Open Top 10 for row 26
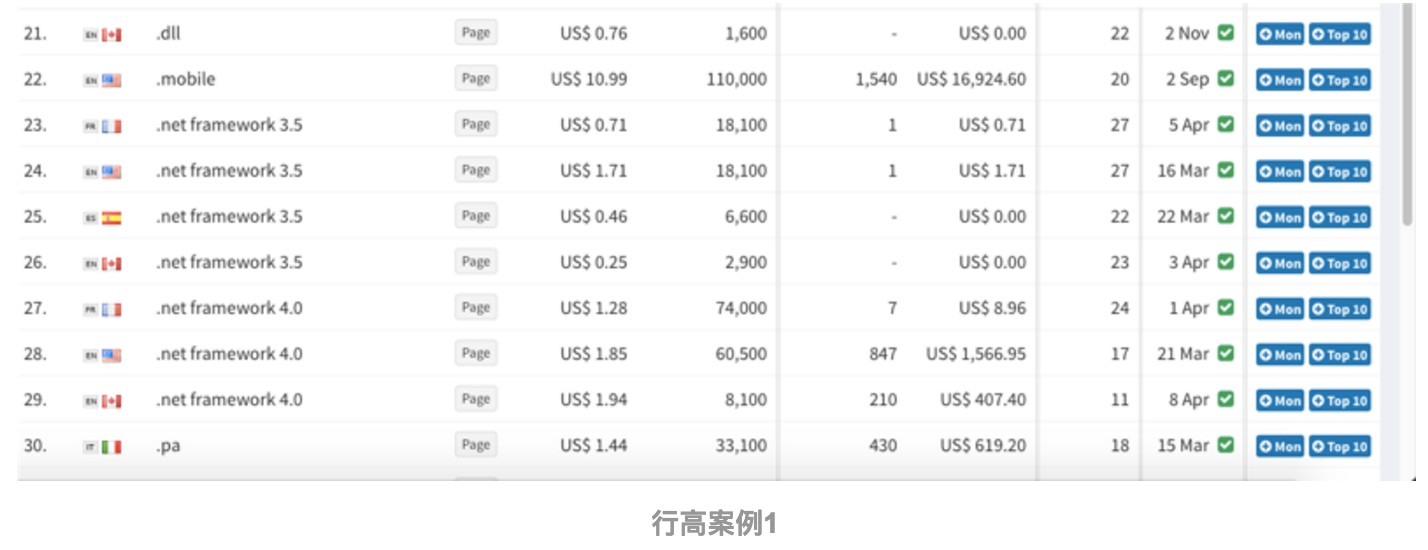The width and height of the screenshot is (1428, 550). click(x=1339, y=263)
